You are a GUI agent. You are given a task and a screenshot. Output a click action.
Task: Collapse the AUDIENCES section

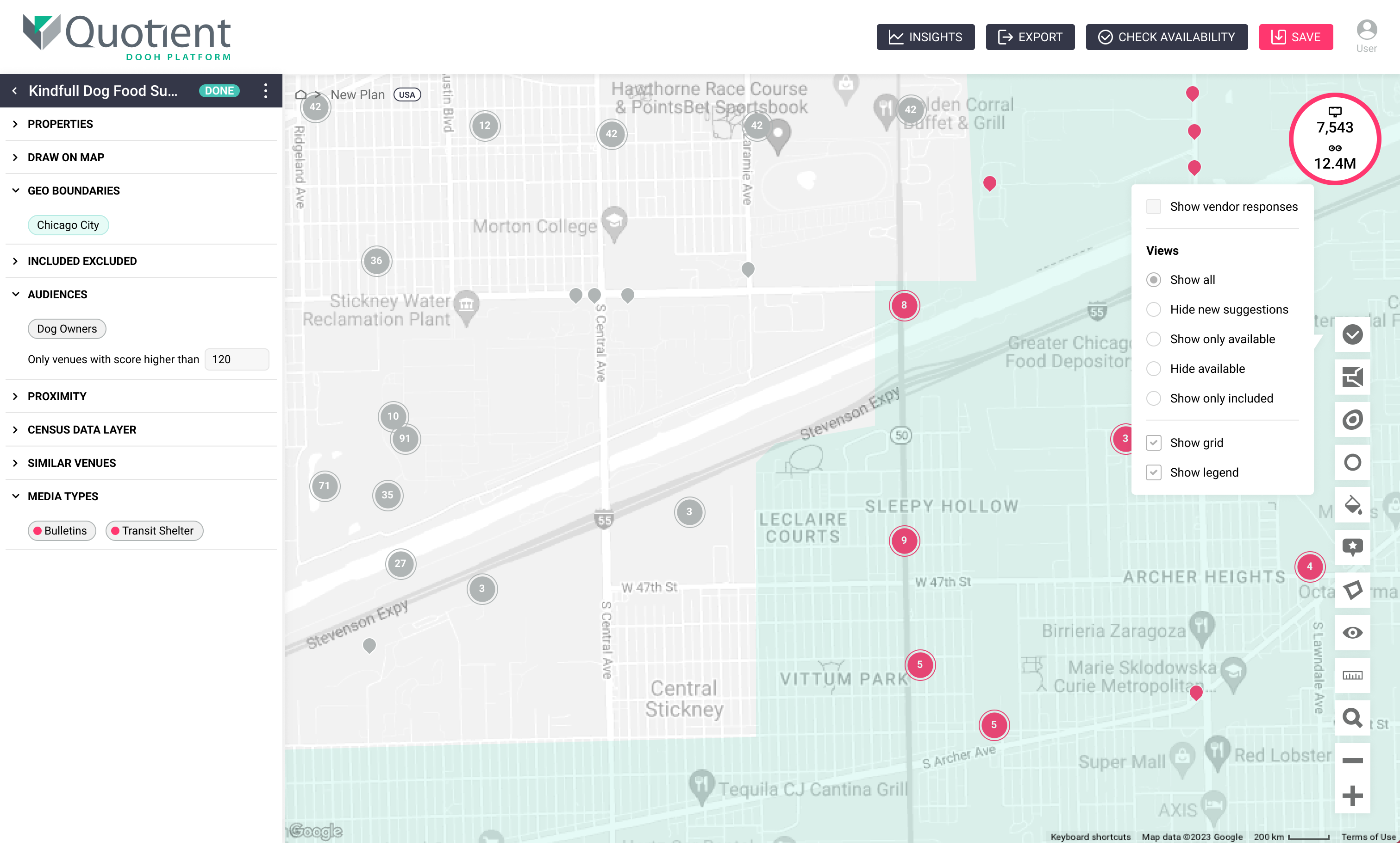[x=141, y=294]
